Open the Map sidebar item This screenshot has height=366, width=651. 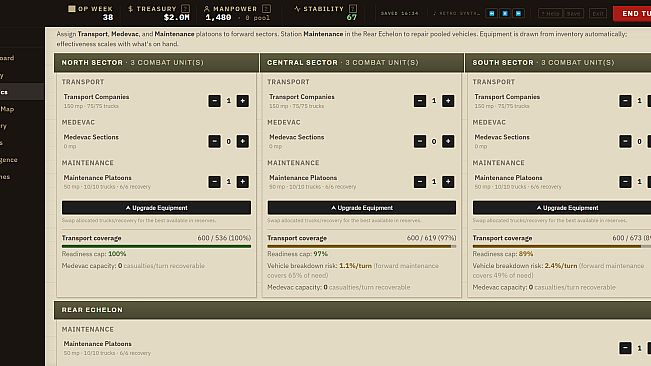(7, 109)
